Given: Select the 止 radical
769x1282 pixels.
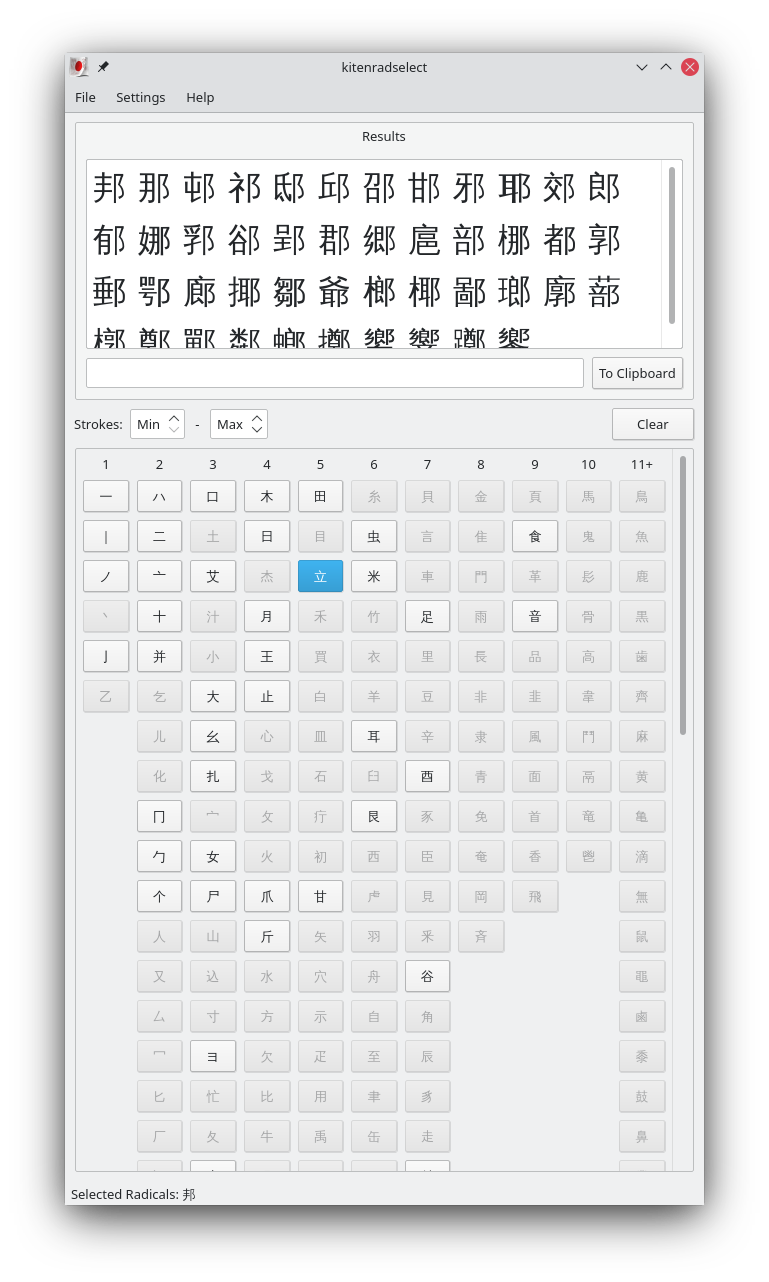Looking at the screenshot, I should click(x=267, y=696).
